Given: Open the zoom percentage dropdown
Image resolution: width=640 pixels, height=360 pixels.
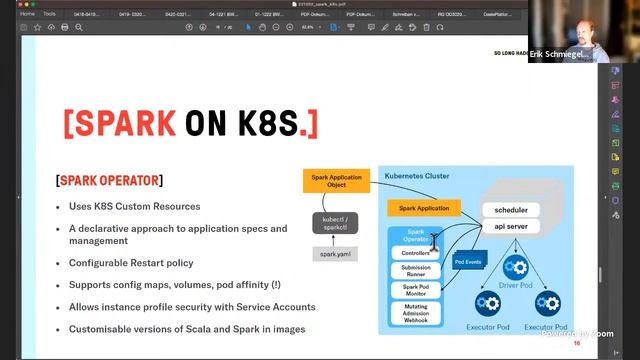Looking at the screenshot, I should [311, 27].
